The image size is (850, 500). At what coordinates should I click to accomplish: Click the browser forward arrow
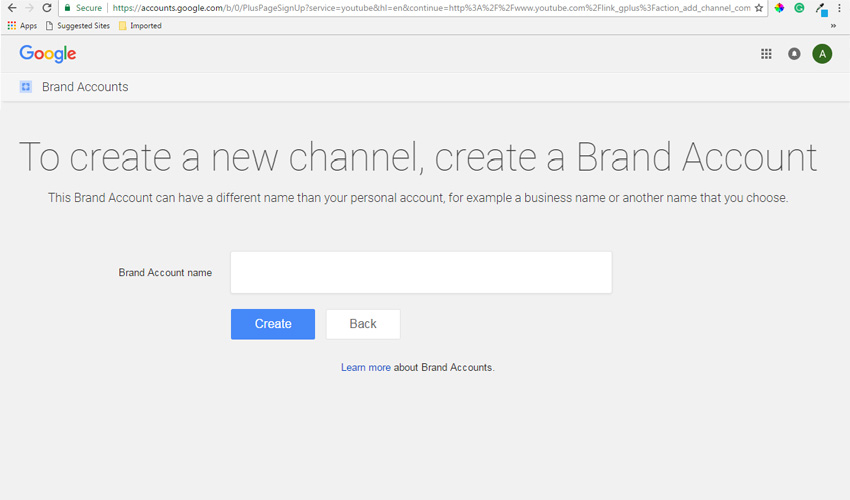coord(29,8)
